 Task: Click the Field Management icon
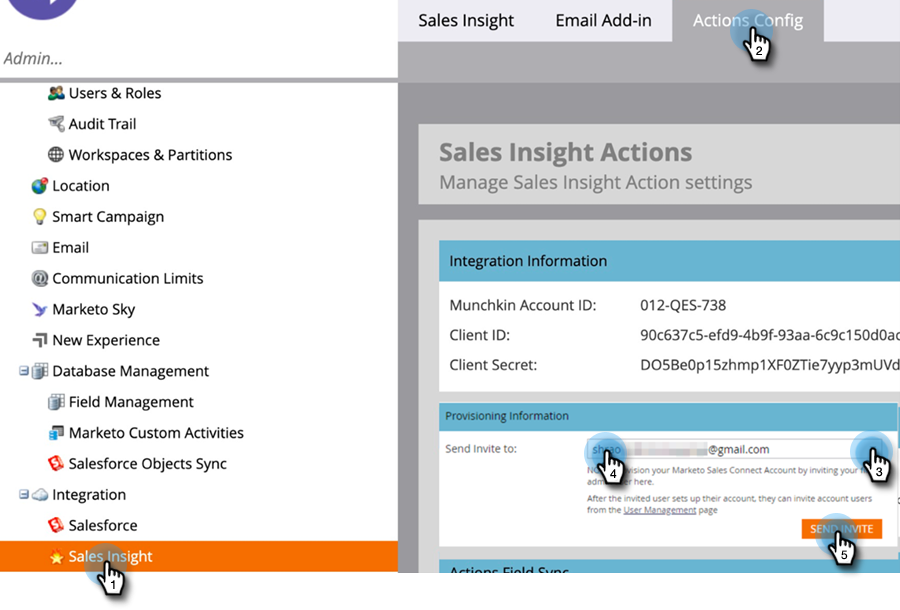coord(56,402)
